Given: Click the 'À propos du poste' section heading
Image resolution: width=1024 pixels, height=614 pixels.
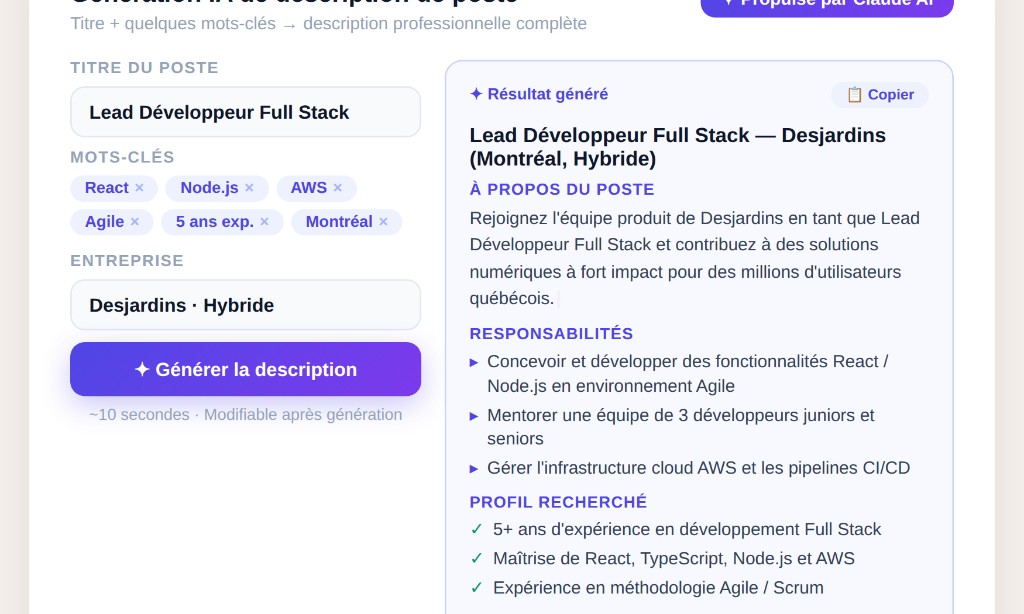Looking at the screenshot, I should point(561,189).
